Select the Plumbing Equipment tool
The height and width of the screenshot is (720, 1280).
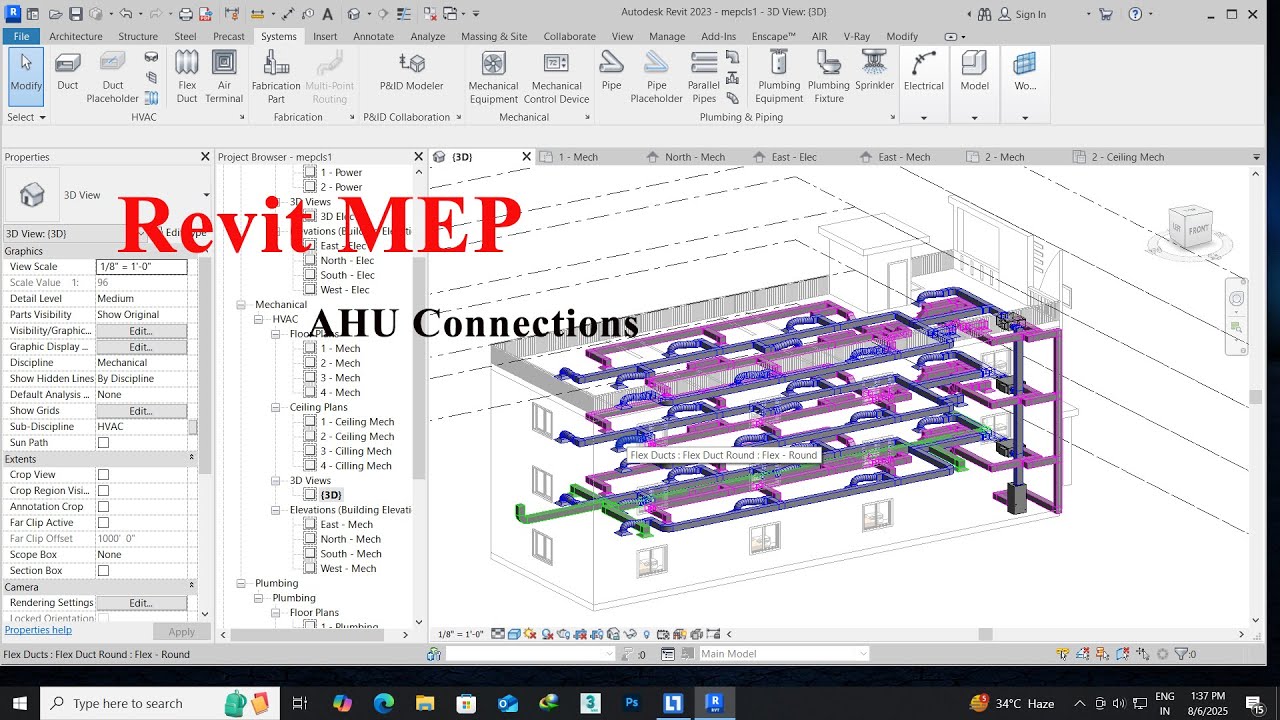pyautogui.click(x=779, y=77)
